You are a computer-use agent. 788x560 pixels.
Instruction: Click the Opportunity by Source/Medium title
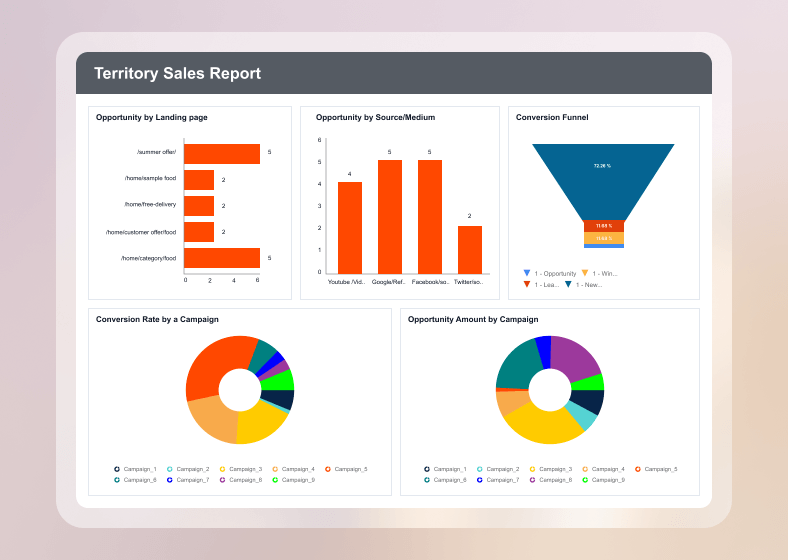point(375,117)
